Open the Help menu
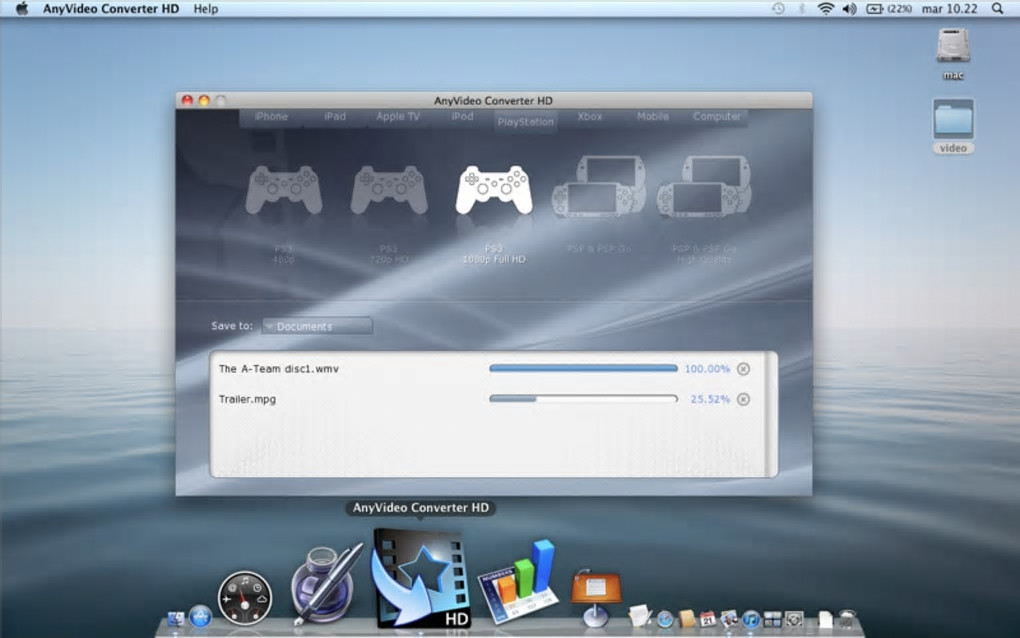 pos(206,9)
